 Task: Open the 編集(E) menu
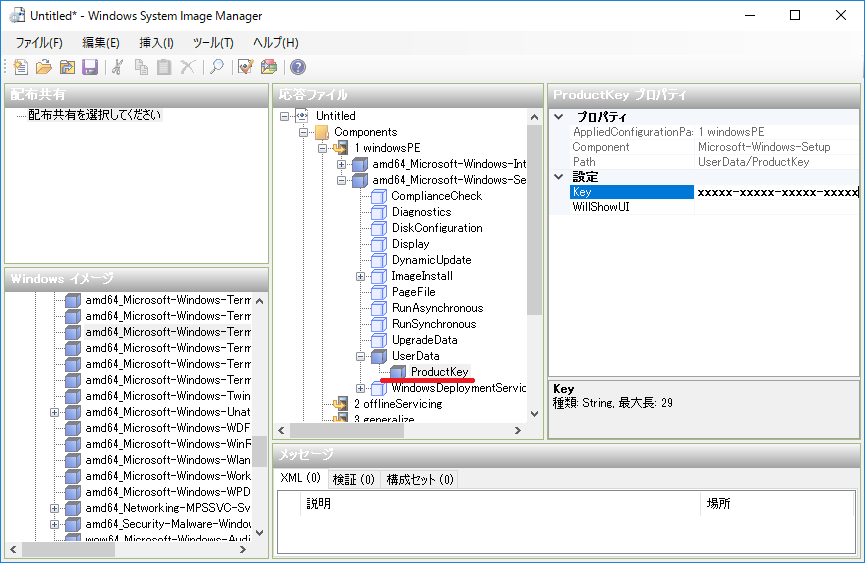(100, 42)
